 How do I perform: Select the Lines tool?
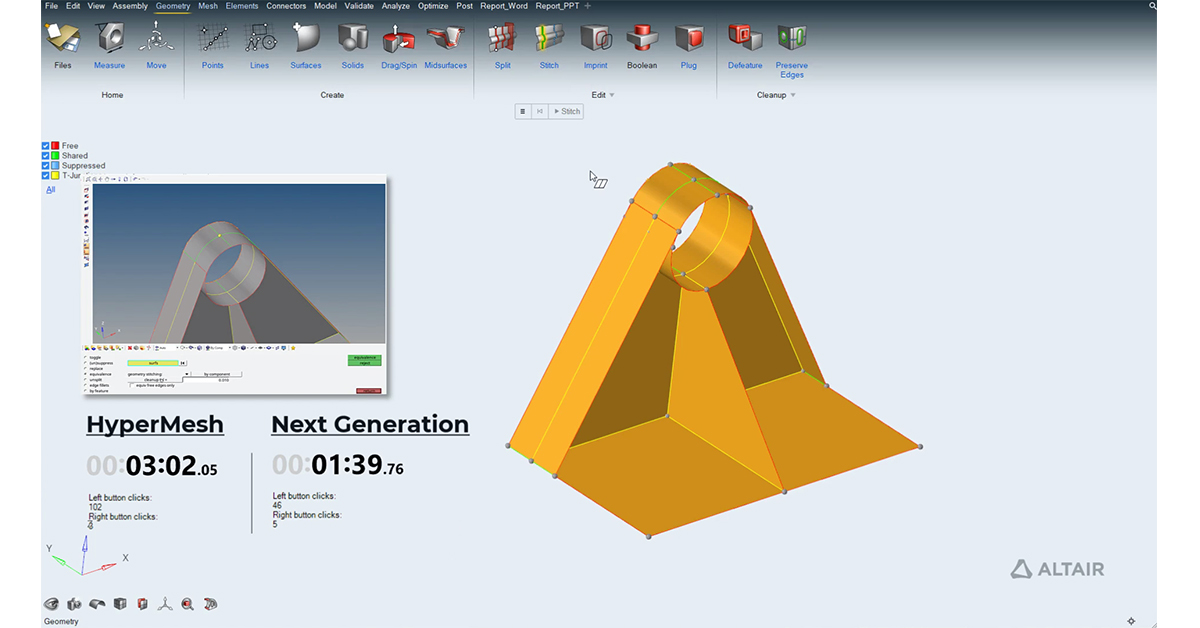pyautogui.click(x=260, y=46)
